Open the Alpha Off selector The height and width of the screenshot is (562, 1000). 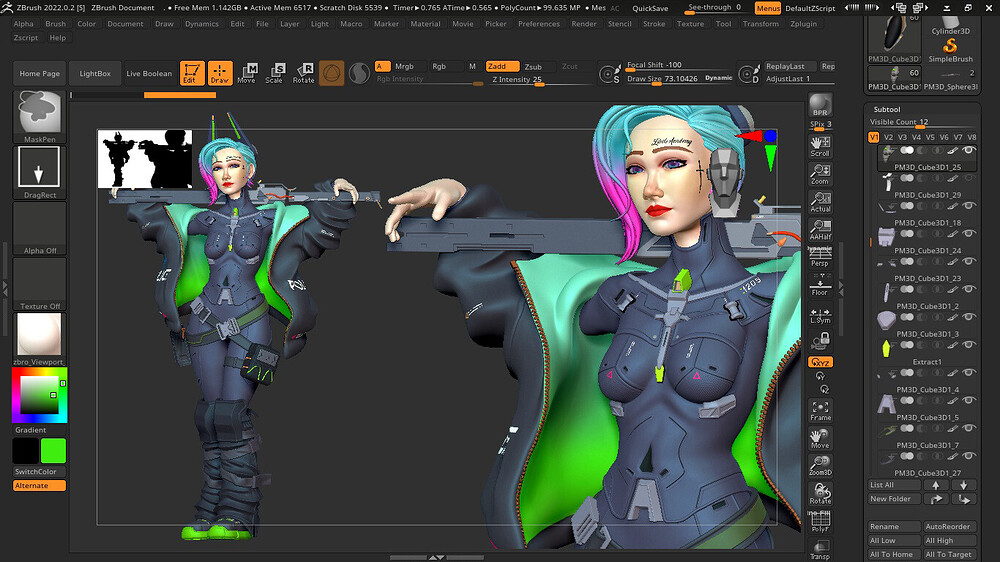[x=40, y=228]
